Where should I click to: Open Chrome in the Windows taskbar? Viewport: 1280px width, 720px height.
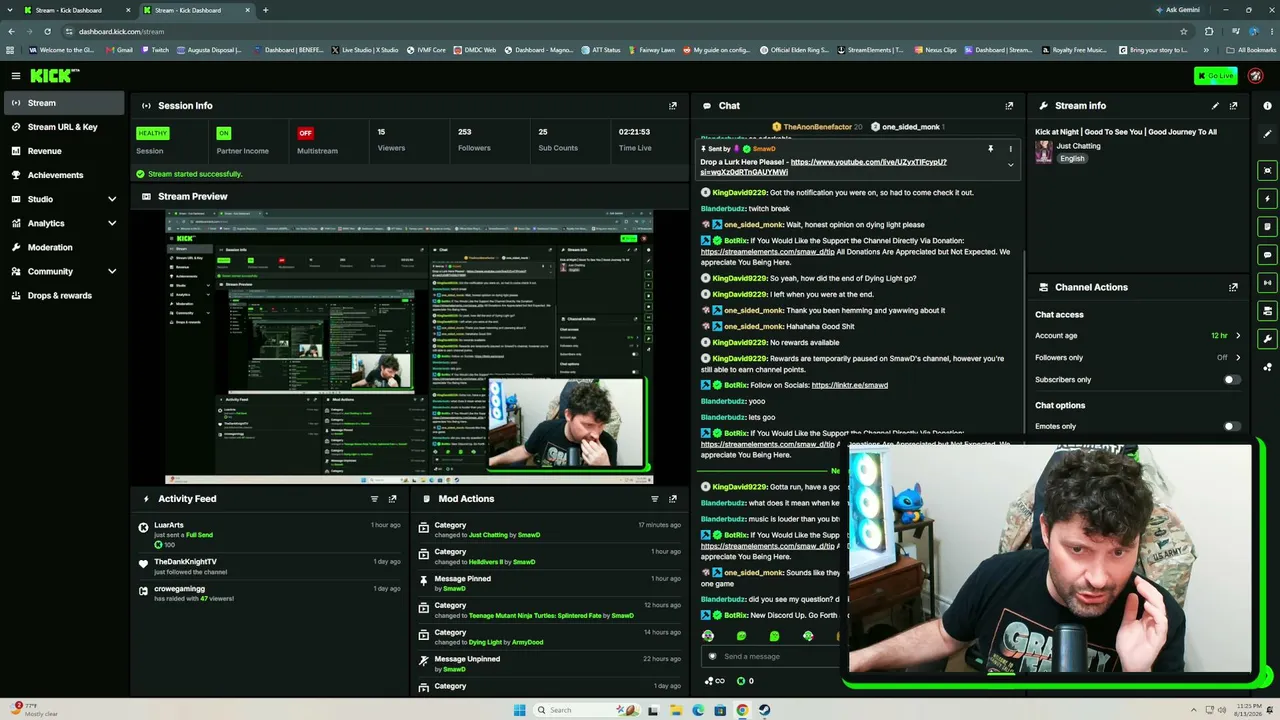[742, 710]
